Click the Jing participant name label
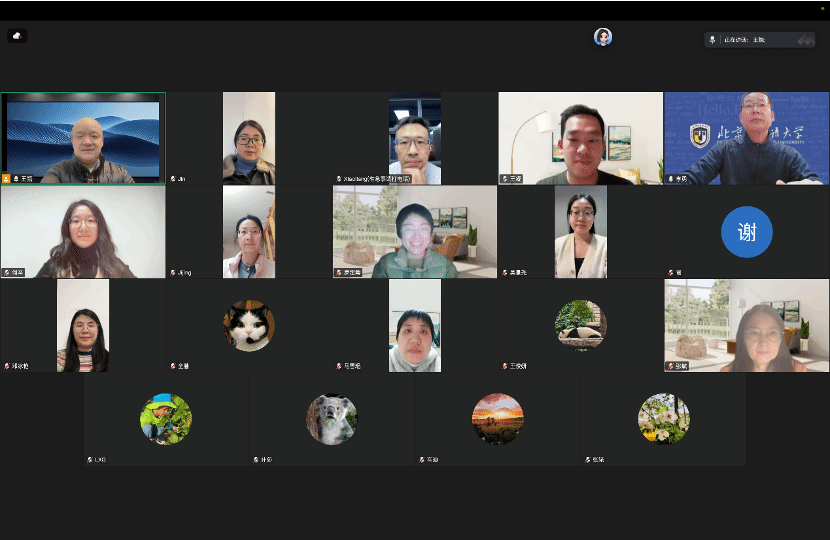830x540 pixels. point(184,272)
